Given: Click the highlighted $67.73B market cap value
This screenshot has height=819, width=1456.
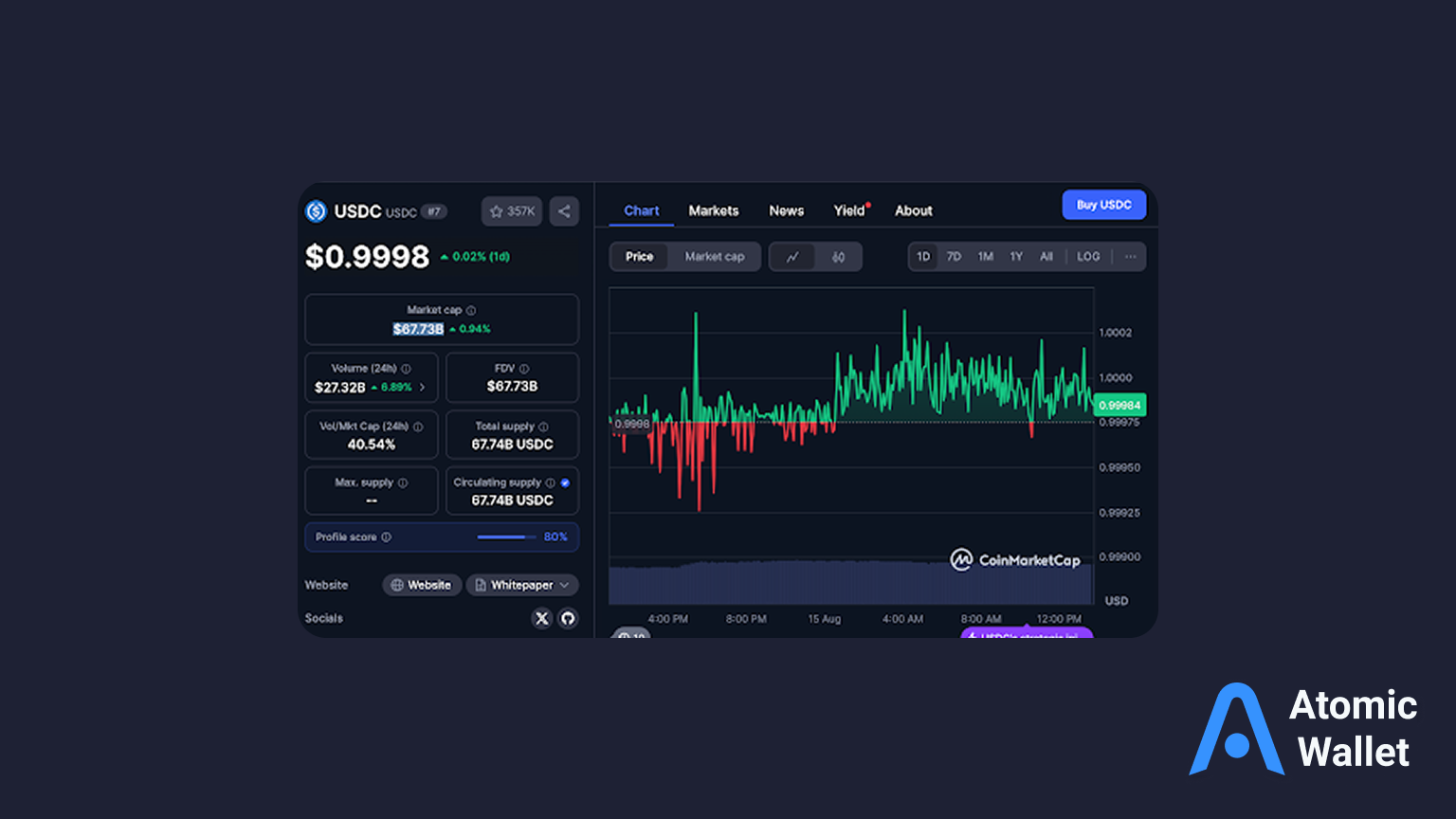Looking at the screenshot, I should click(x=418, y=329).
